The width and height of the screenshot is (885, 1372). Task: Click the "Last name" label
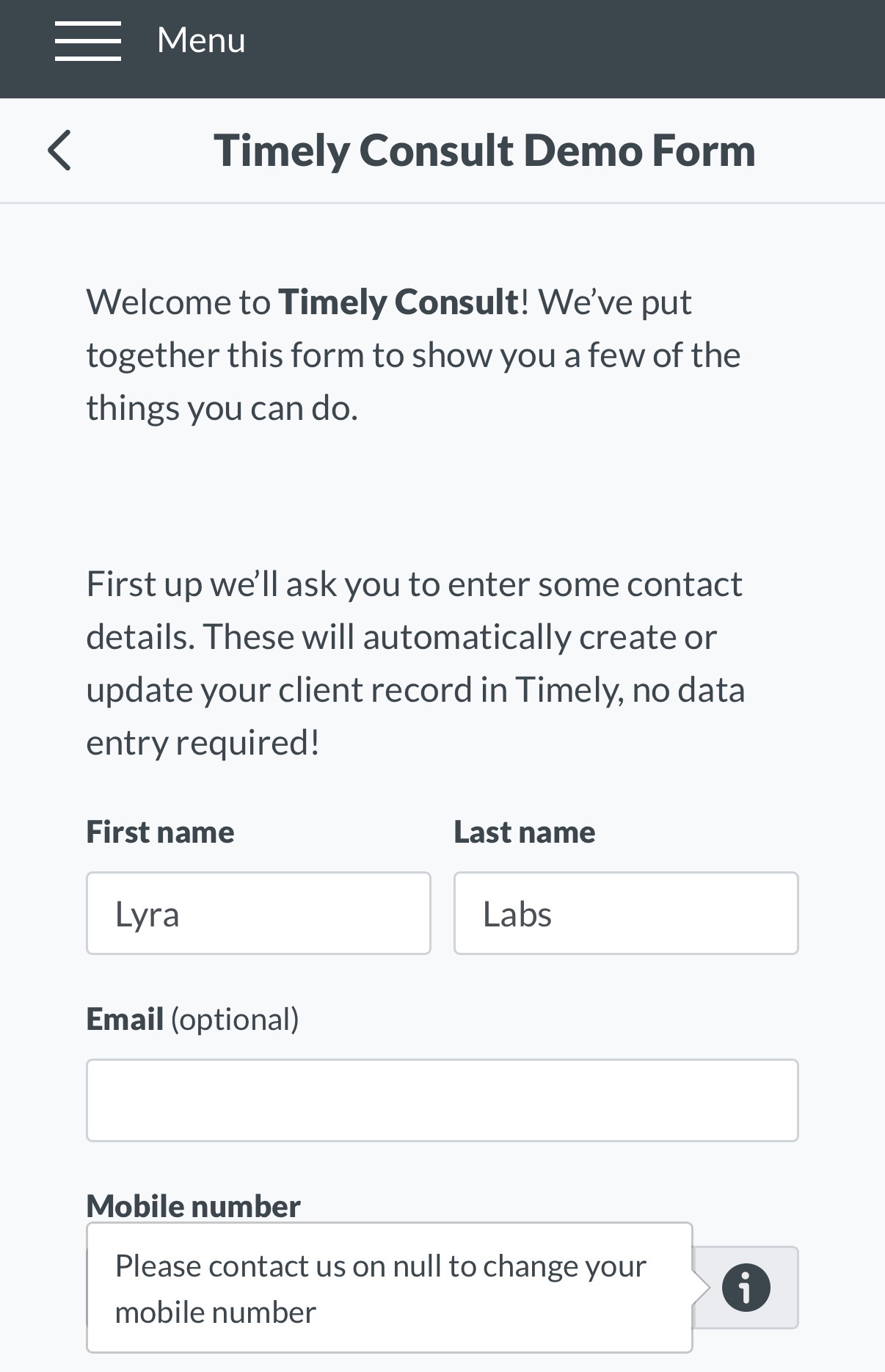point(524,832)
